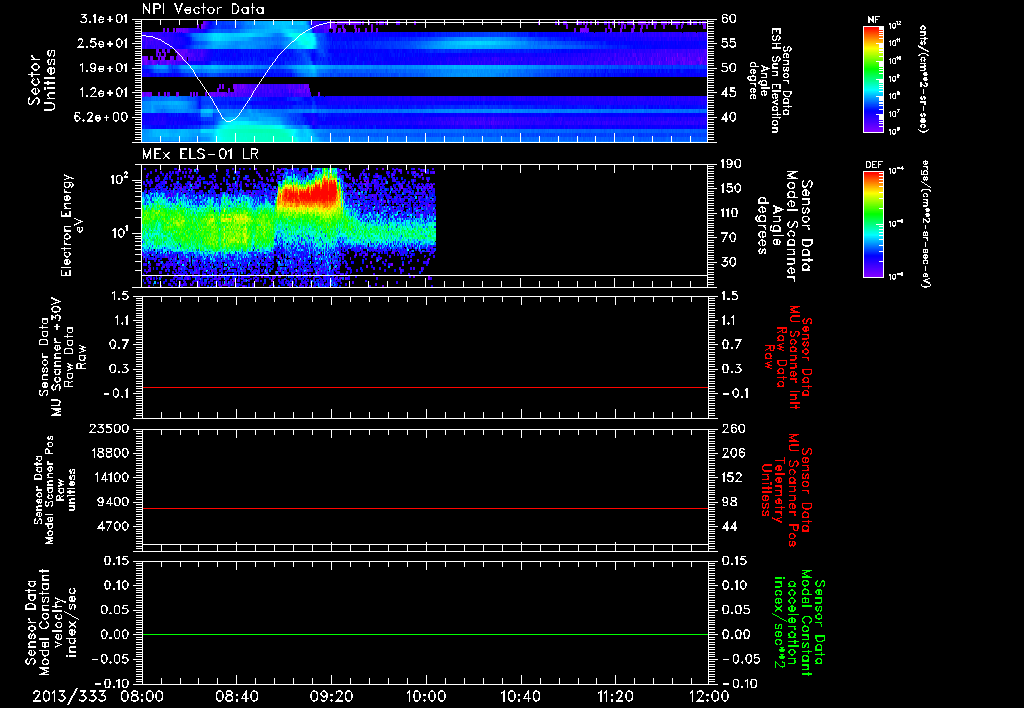Click the white line near Scanner Pos panel bottom
This screenshot has height=708, width=1024.
click(x=424, y=543)
